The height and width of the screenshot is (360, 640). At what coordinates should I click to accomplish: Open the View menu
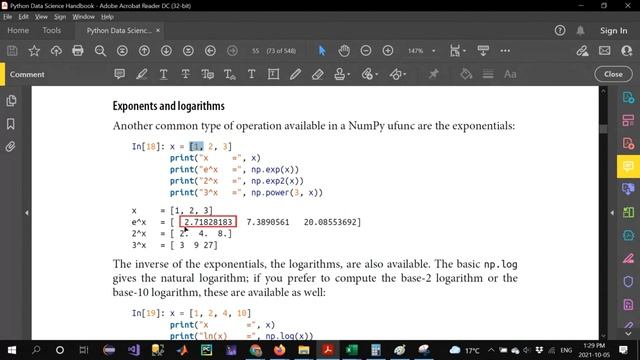click(x=41, y=17)
